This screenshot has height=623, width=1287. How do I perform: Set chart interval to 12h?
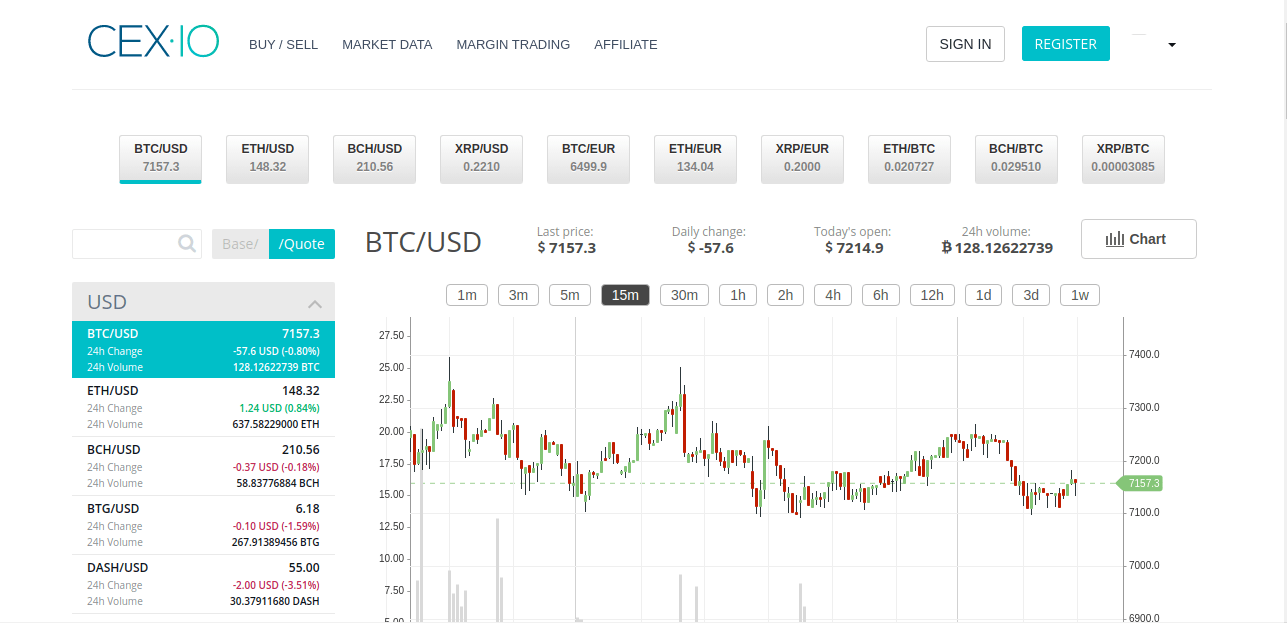pyautogui.click(x=932, y=295)
